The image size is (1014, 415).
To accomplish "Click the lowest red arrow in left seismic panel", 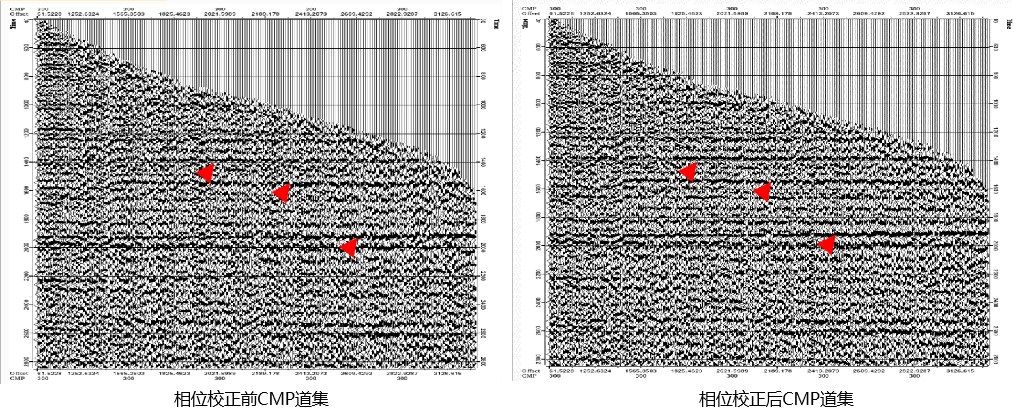I will [348, 247].
